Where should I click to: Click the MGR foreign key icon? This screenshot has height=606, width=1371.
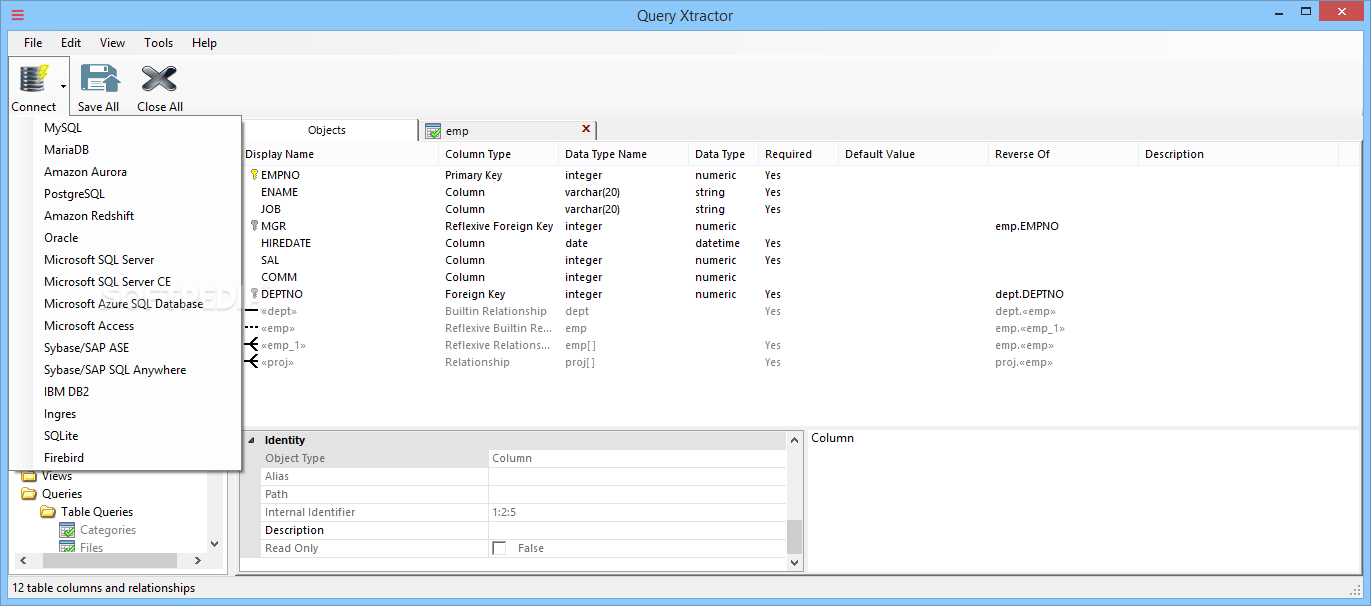coord(253,226)
